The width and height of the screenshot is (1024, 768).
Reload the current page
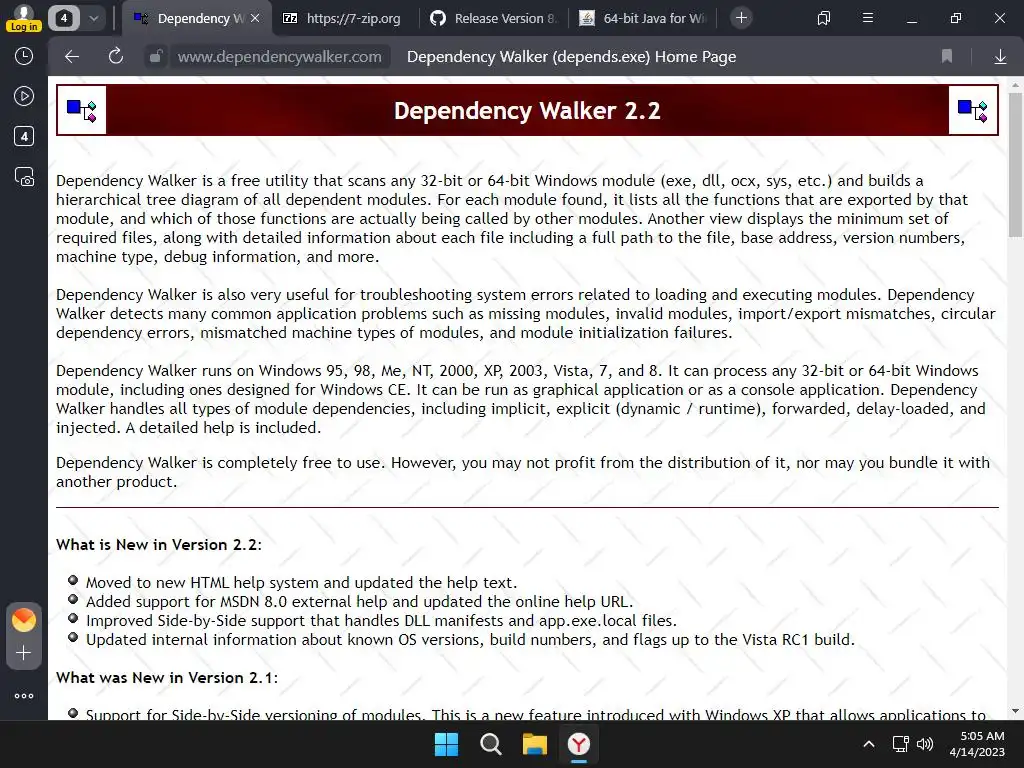click(x=116, y=57)
